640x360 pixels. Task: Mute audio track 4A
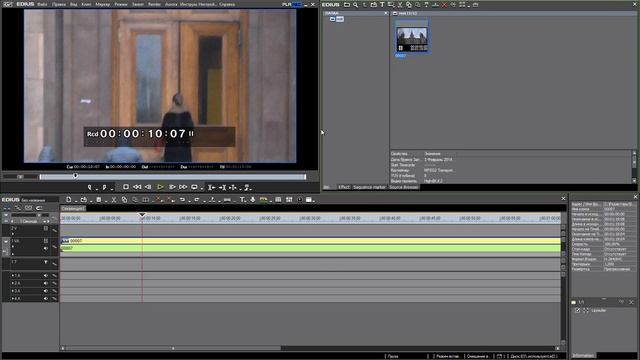pyautogui.click(x=46, y=299)
